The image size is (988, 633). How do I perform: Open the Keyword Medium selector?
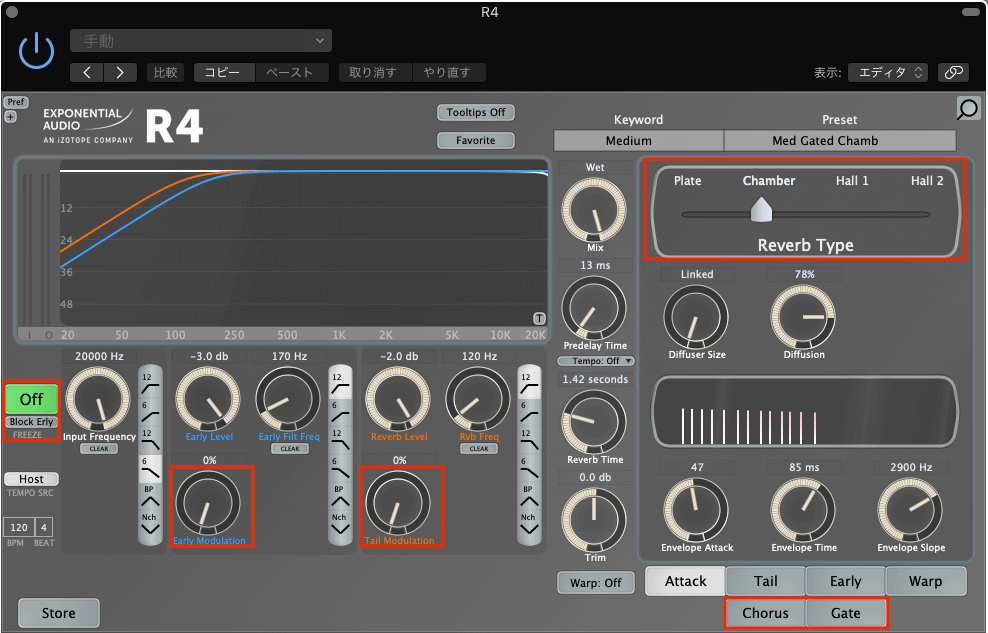(x=638, y=140)
